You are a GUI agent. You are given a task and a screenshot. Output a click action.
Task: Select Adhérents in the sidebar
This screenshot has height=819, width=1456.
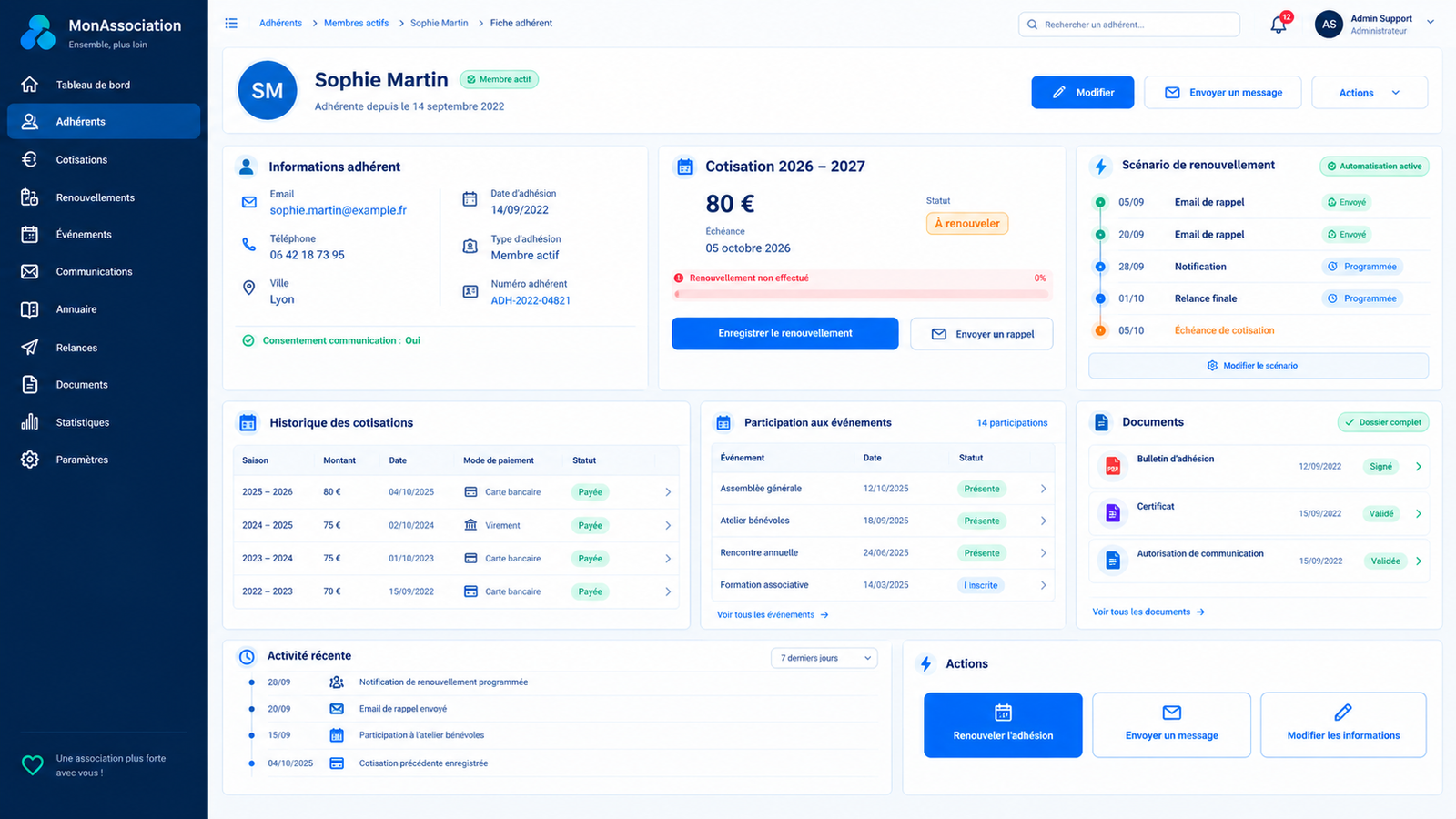(104, 121)
